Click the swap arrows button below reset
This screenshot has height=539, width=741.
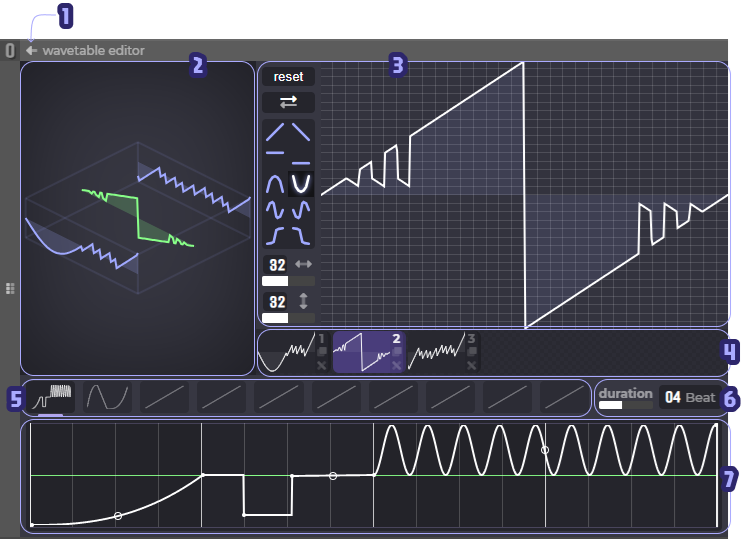(288, 102)
